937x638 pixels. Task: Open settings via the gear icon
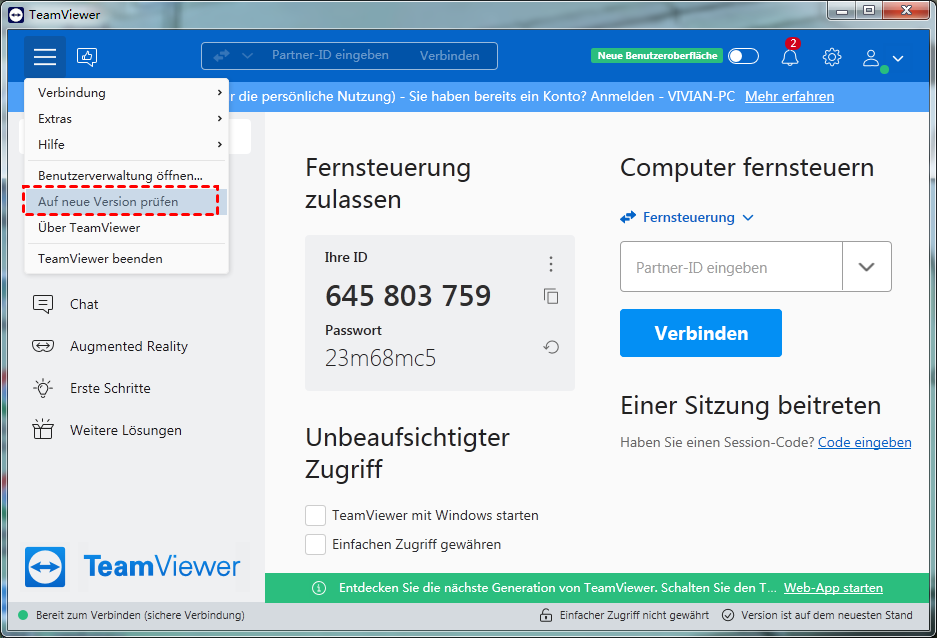(832, 57)
